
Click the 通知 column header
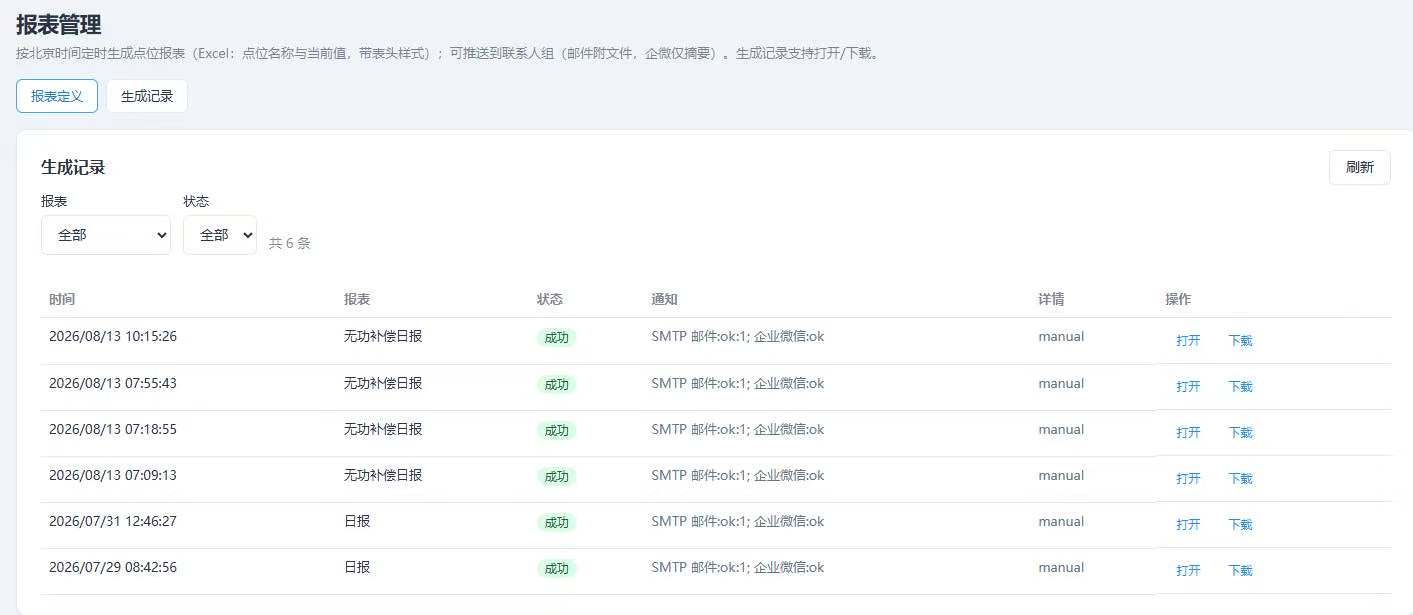[x=664, y=299]
